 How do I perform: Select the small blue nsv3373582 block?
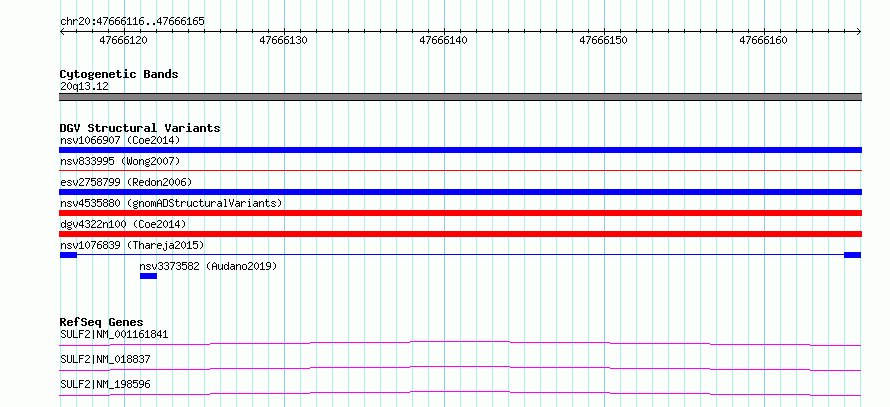pos(148,276)
